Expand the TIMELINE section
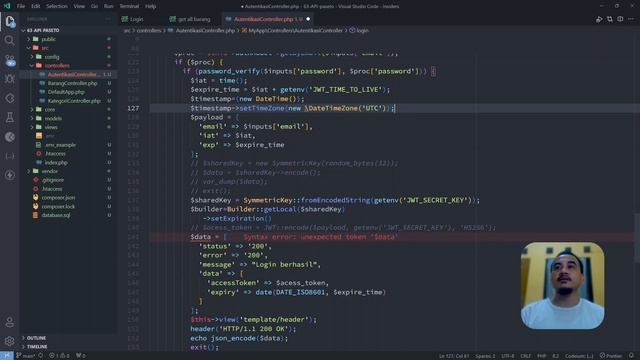The height and width of the screenshot is (360, 640). click(x=37, y=347)
